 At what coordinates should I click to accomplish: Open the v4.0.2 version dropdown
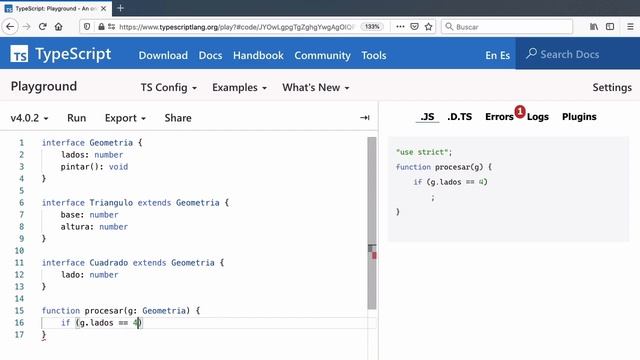click(x=29, y=118)
